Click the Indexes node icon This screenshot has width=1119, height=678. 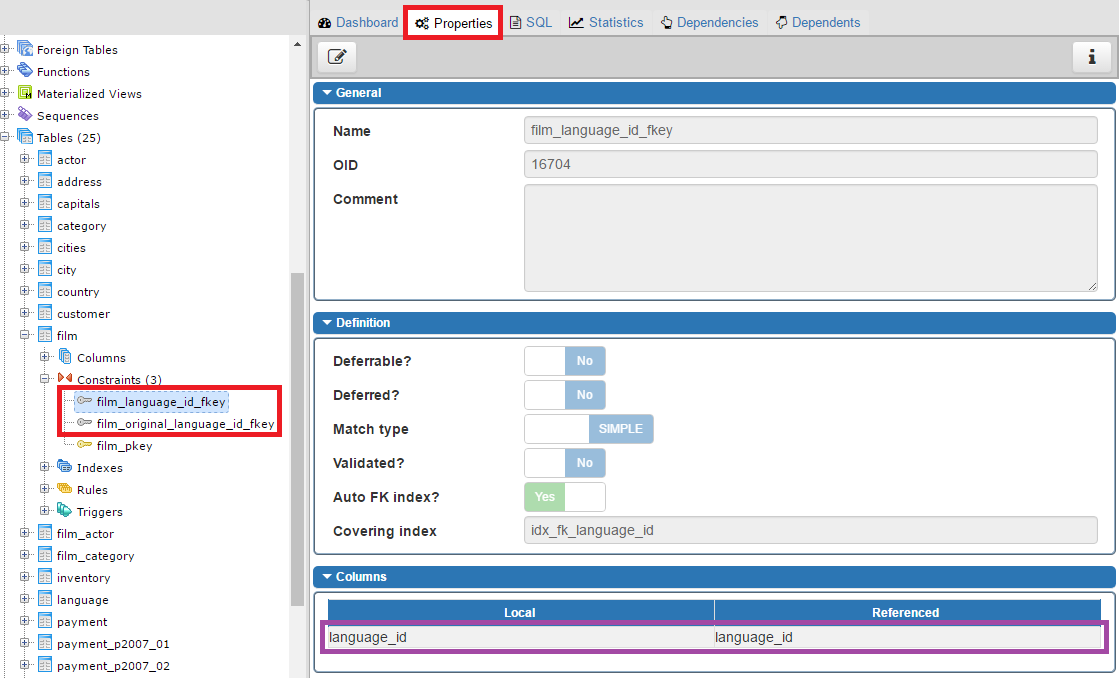pyautogui.click(x=65, y=467)
